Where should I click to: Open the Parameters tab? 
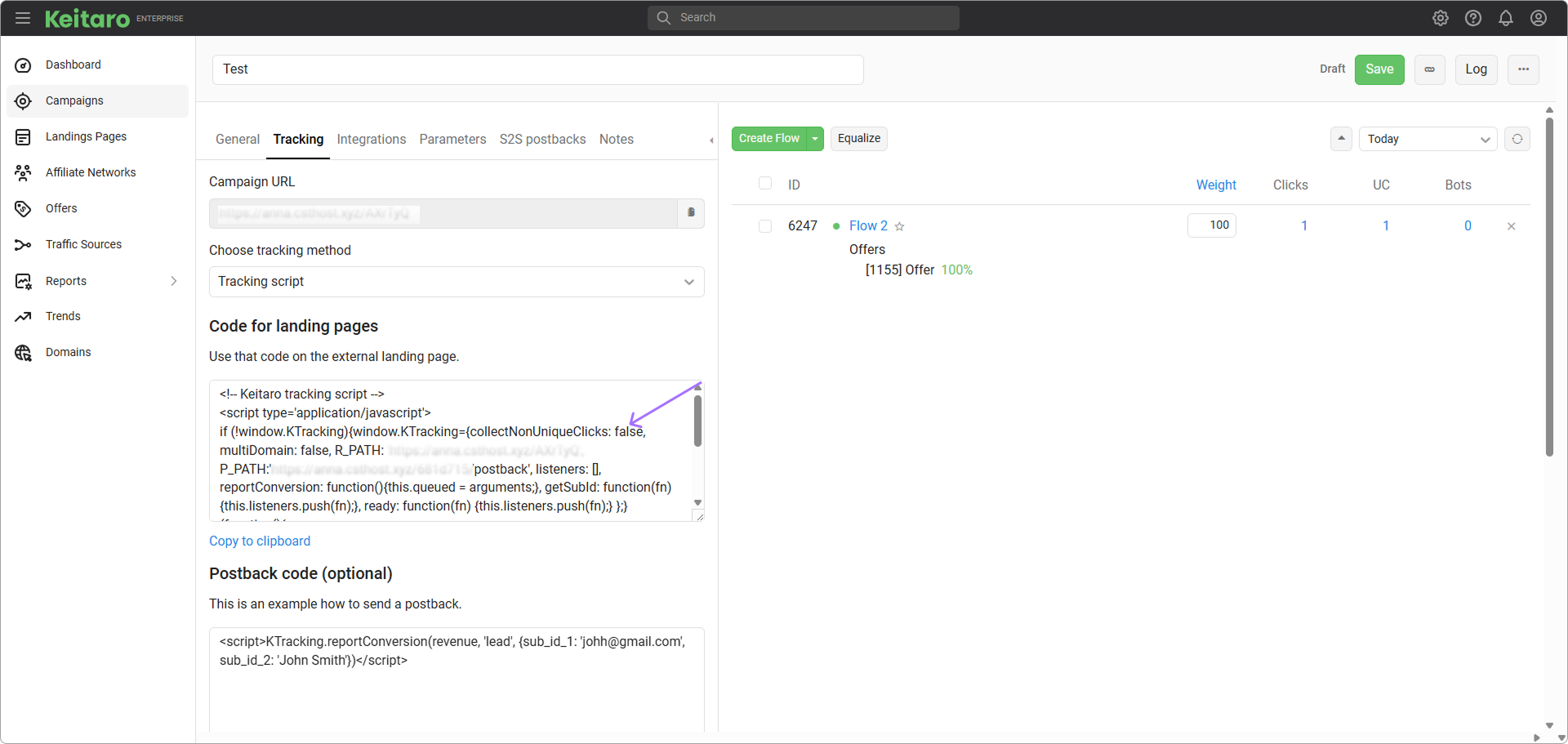[x=452, y=140]
